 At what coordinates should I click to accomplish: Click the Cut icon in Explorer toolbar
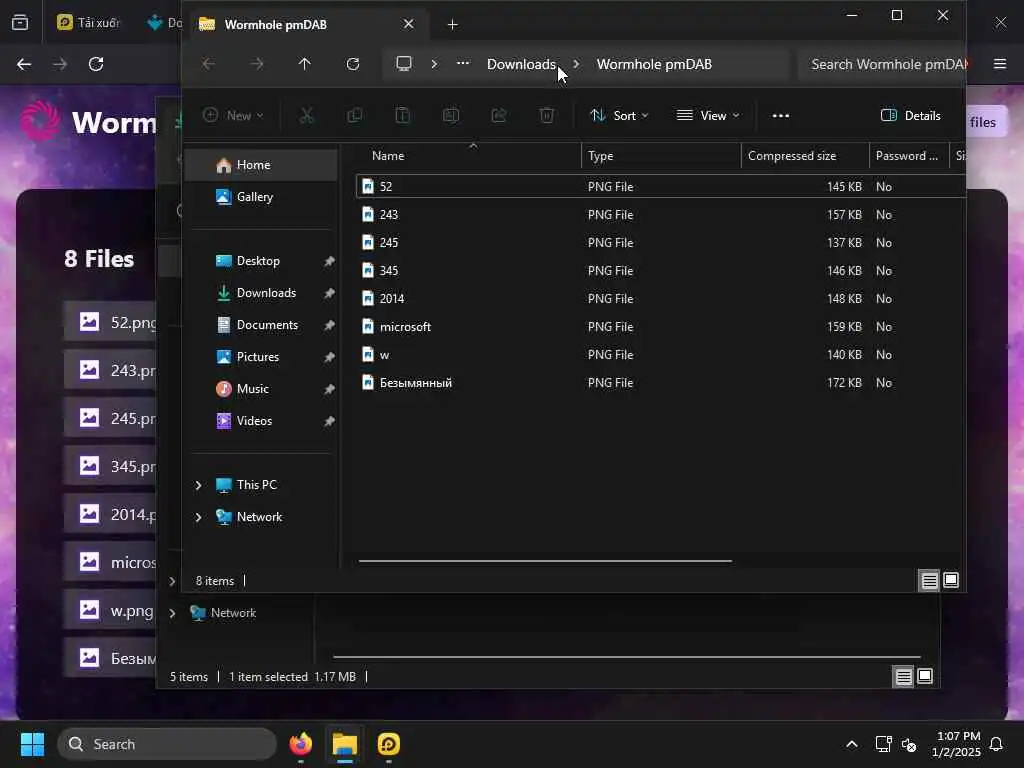pyautogui.click(x=306, y=116)
